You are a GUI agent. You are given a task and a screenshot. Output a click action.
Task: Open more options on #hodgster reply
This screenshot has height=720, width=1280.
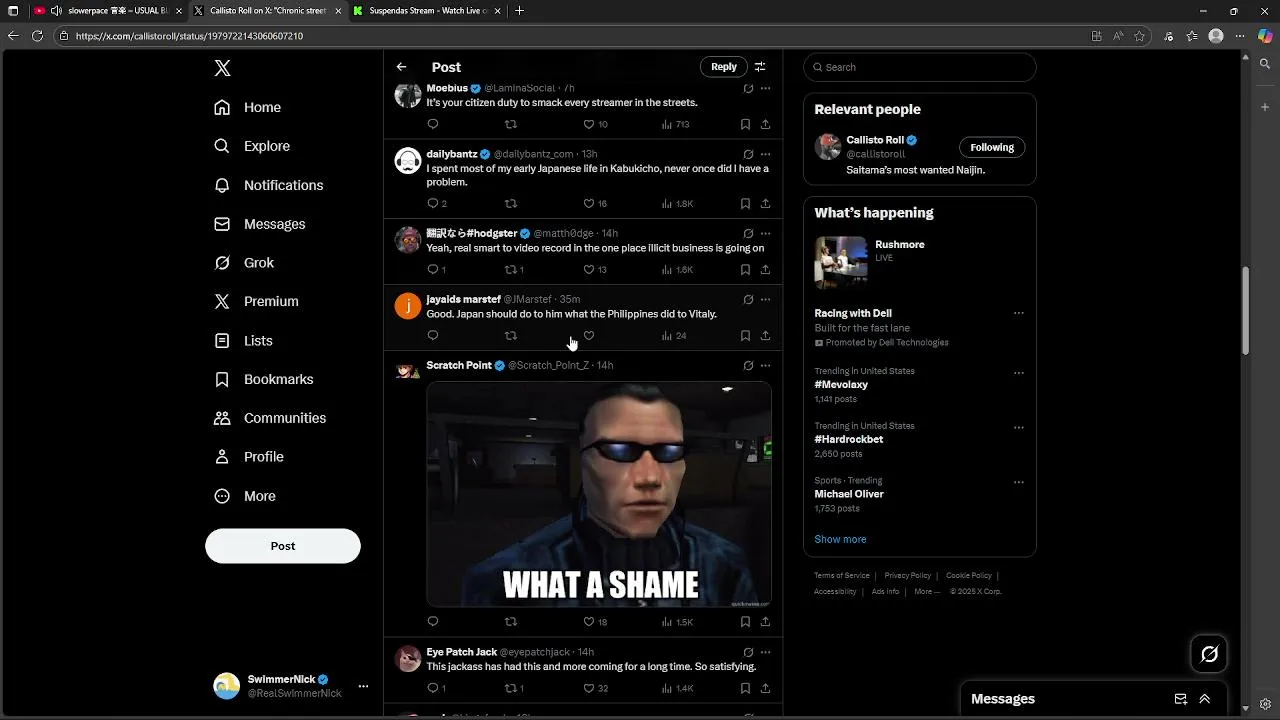(x=765, y=233)
